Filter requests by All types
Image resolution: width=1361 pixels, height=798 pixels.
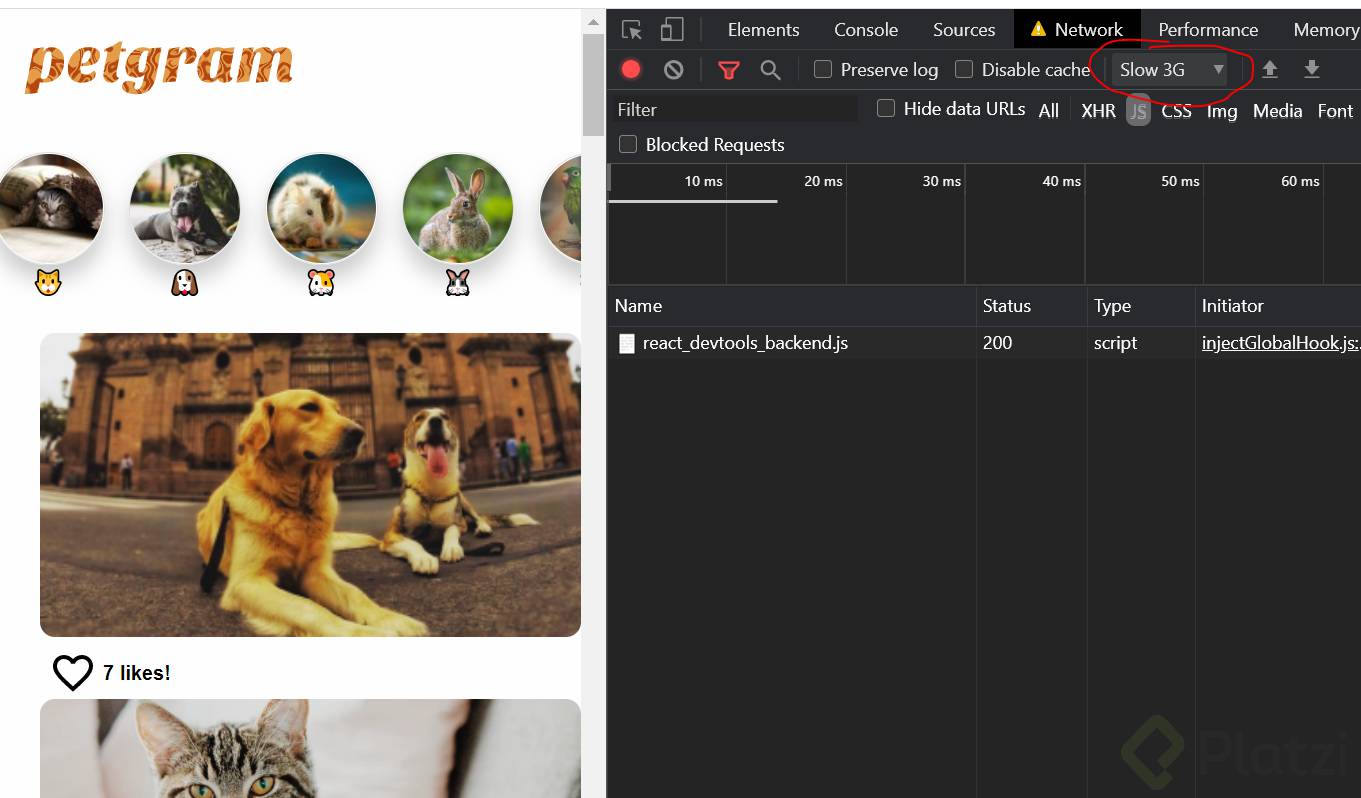coord(1048,111)
